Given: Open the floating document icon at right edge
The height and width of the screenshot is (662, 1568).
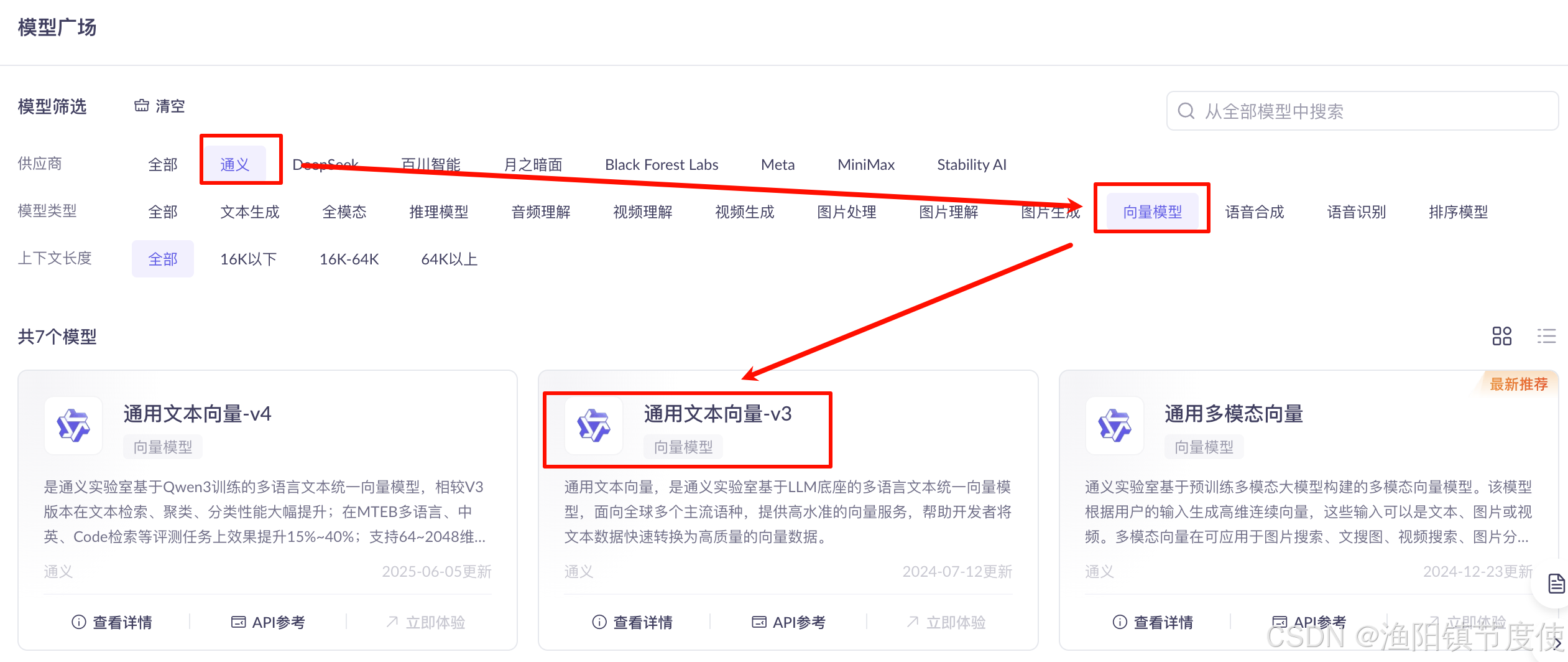Looking at the screenshot, I should point(1557,584).
